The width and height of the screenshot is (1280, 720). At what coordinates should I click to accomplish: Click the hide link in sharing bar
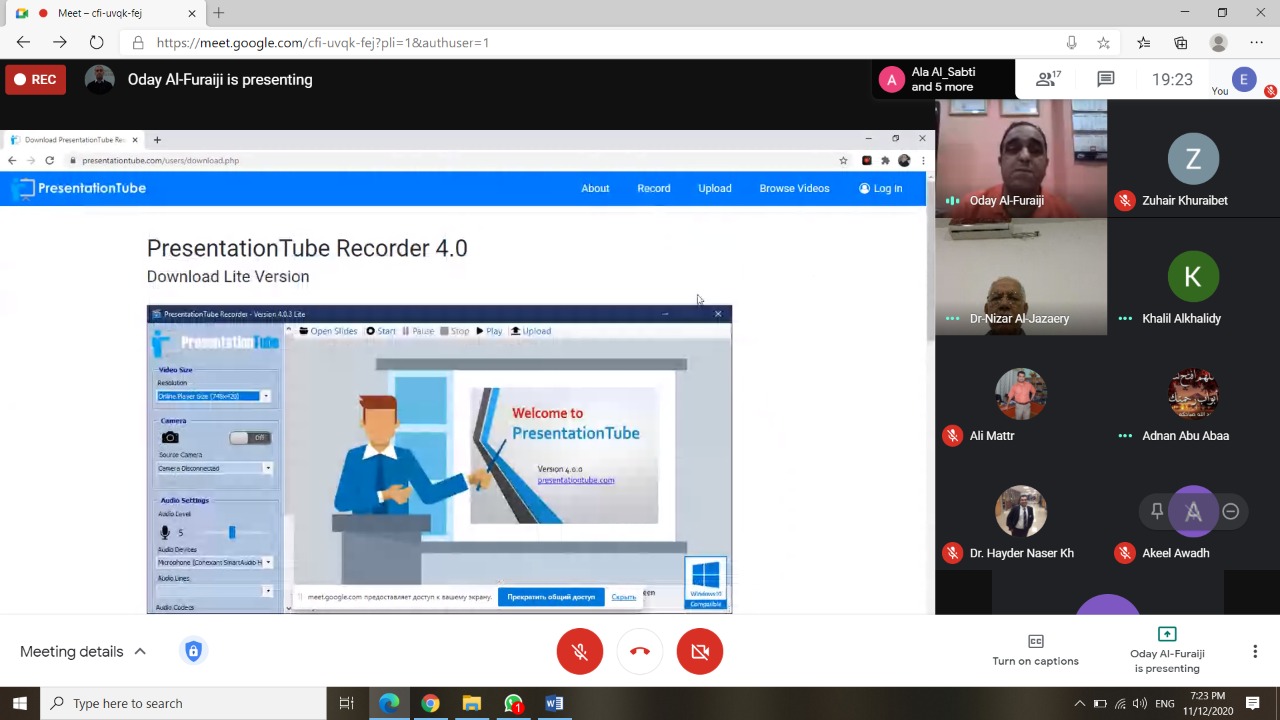click(624, 597)
